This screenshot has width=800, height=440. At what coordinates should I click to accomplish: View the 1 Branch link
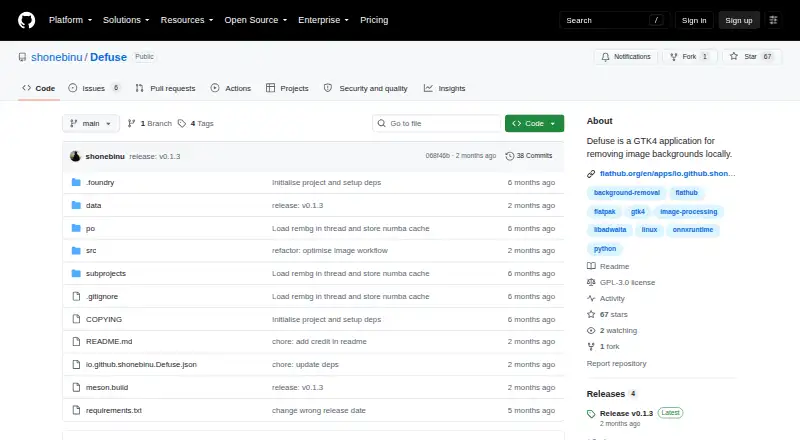149,124
